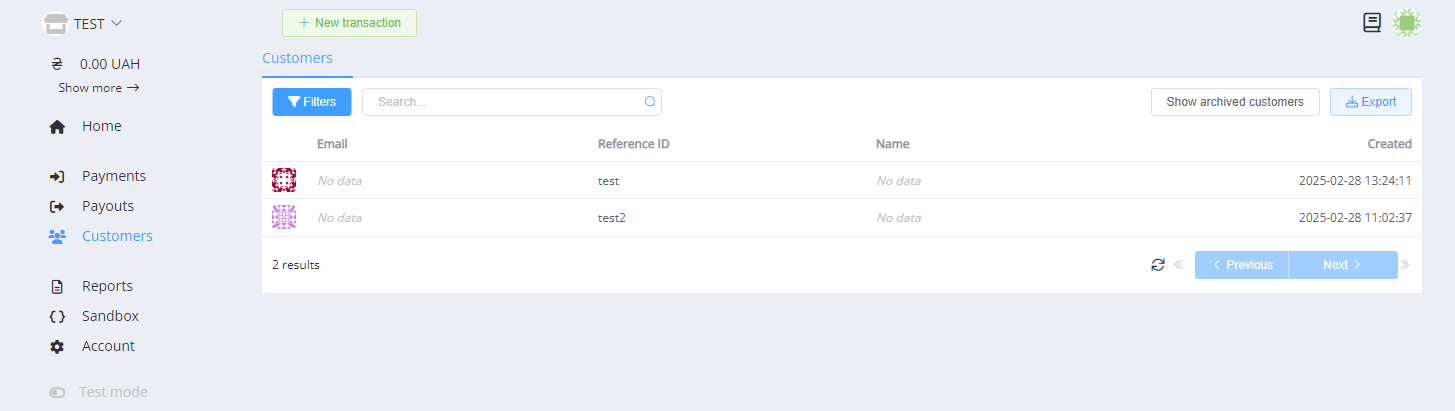Go to the Next results page
This screenshot has height=411, width=1455.
(1342, 265)
